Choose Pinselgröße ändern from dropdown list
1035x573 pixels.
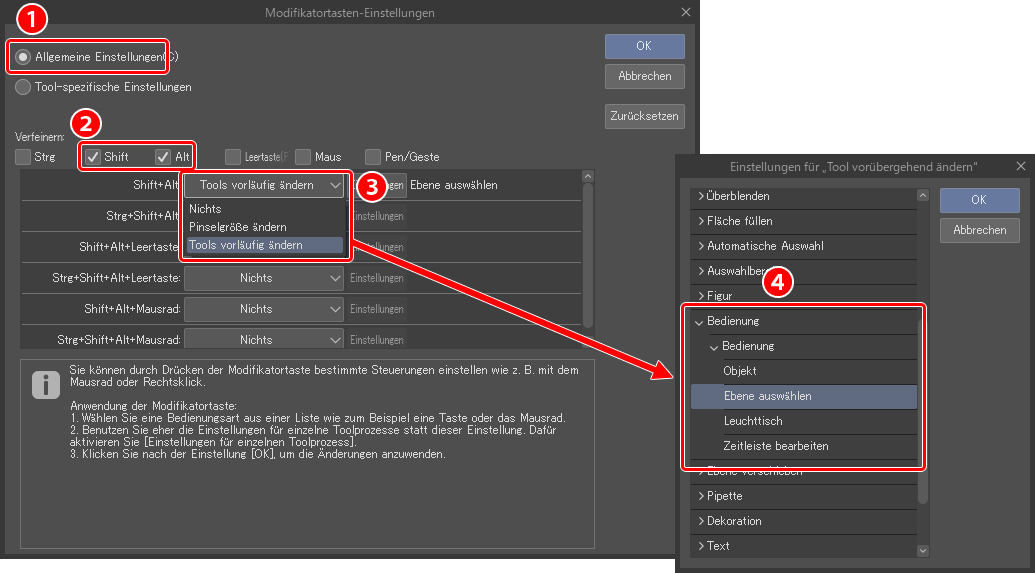pyautogui.click(x=238, y=227)
